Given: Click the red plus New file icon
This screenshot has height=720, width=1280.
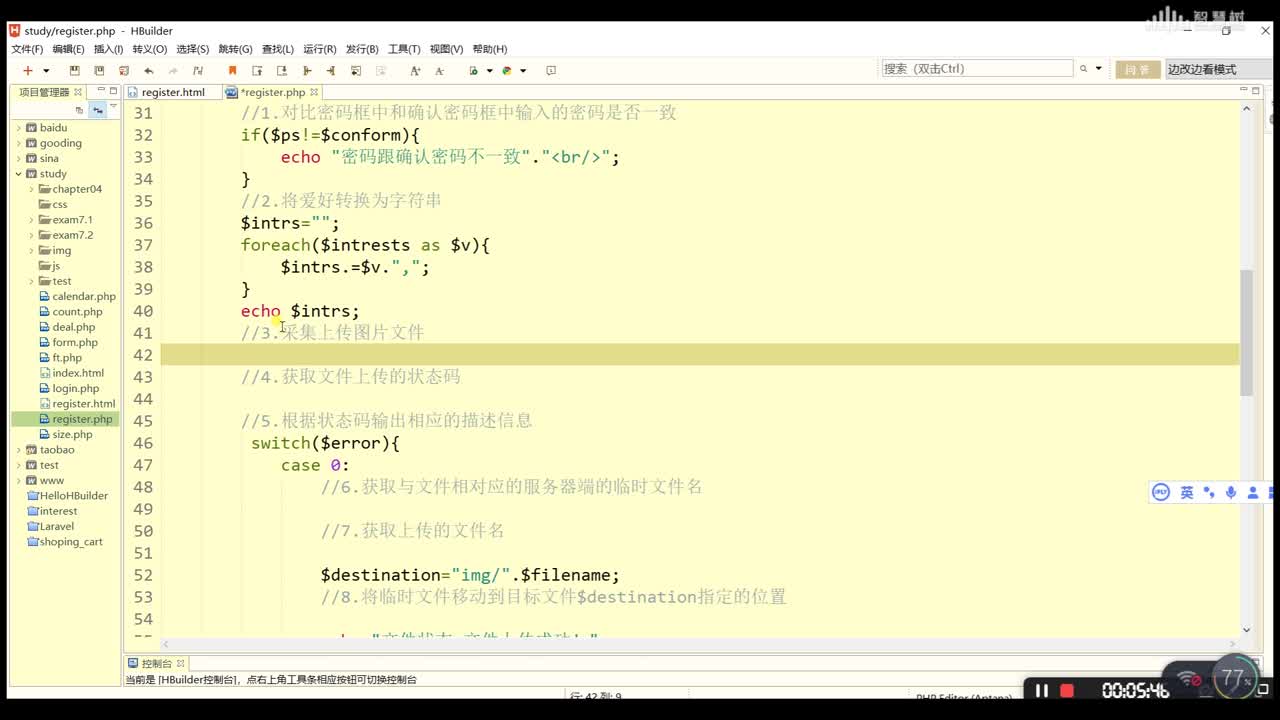Looking at the screenshot, I should [x=28, y=70].
